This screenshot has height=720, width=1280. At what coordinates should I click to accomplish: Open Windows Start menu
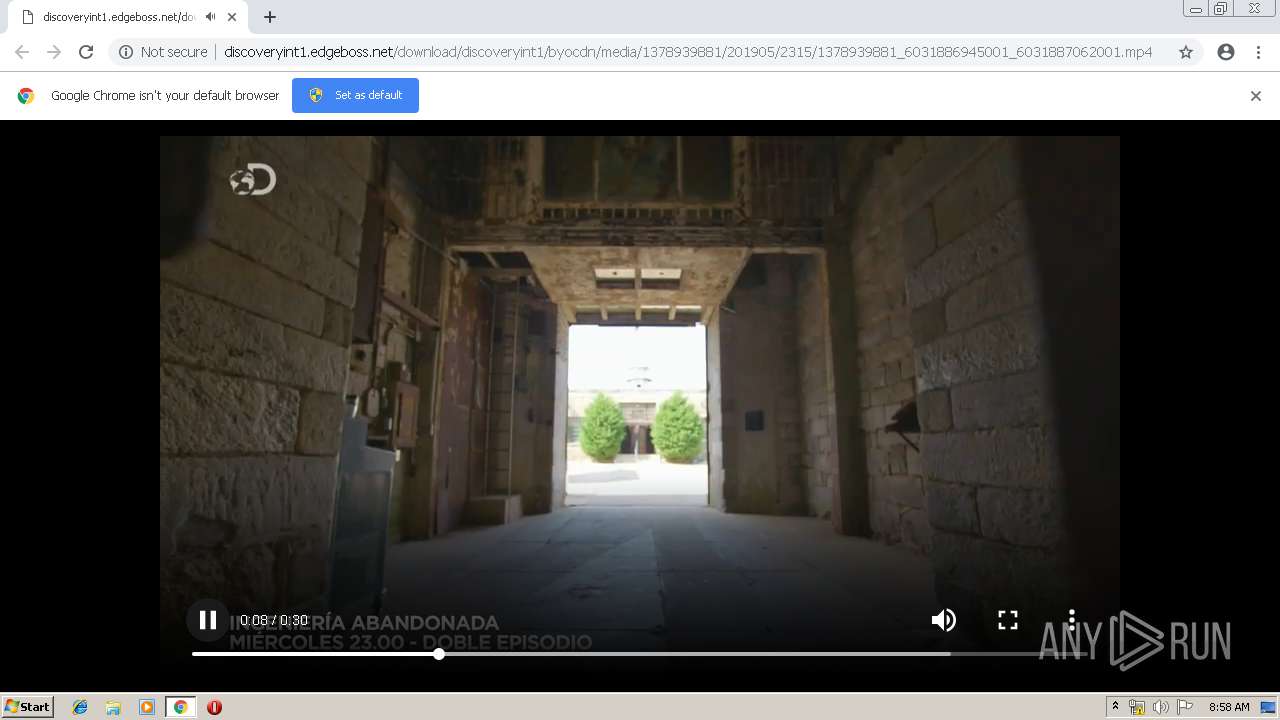pos(28,707)
